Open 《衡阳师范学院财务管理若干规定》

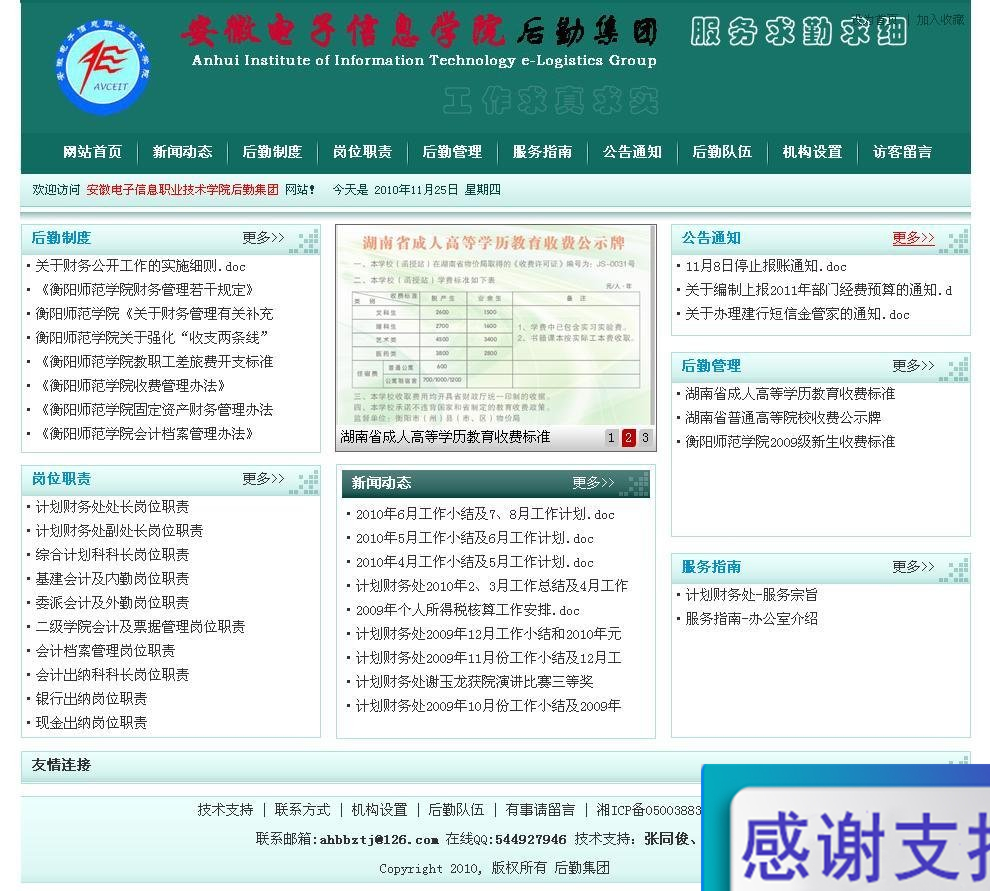pyautogui.click(x=147, y=290)
